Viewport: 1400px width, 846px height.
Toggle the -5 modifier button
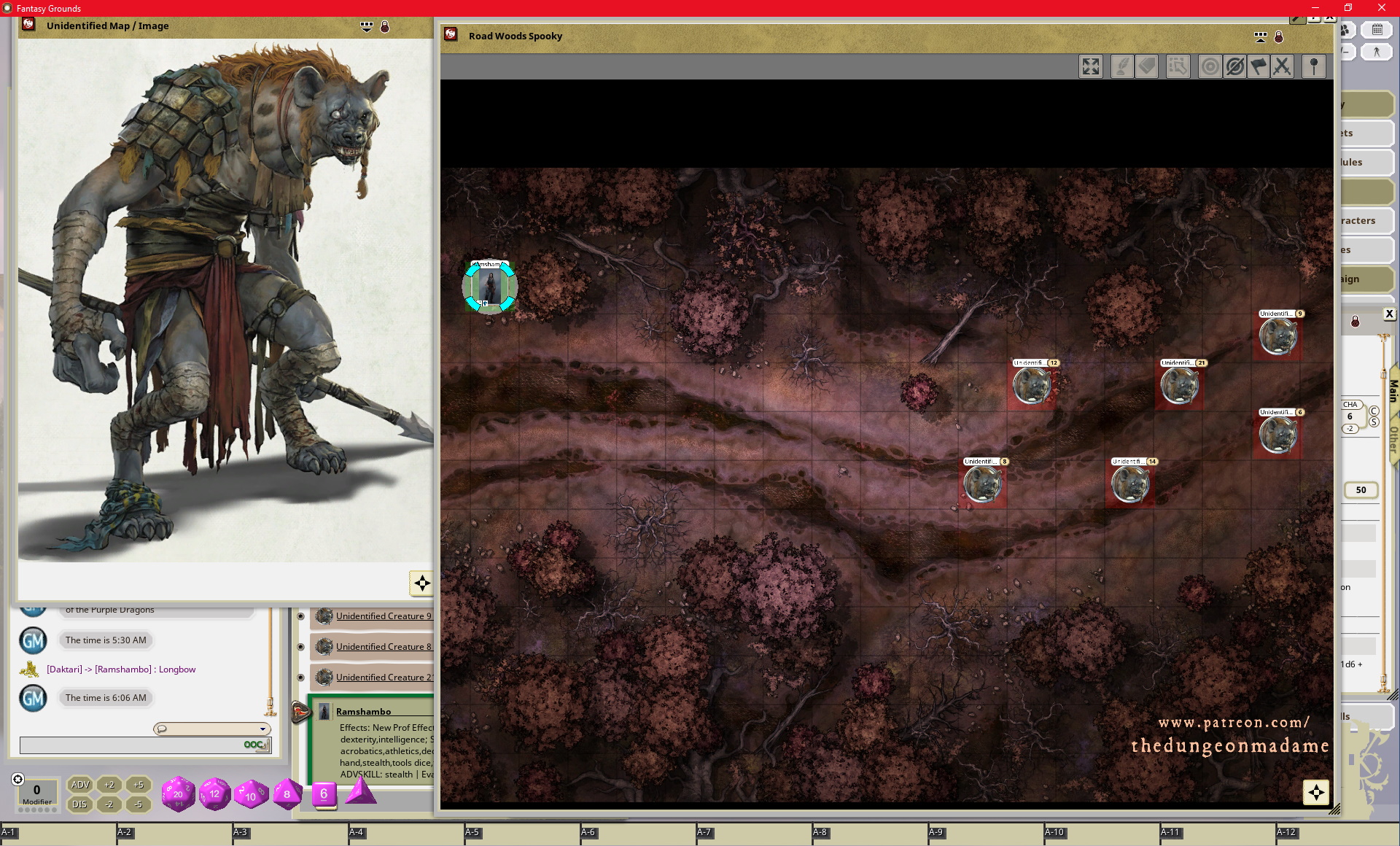click(x=139, y=804)
